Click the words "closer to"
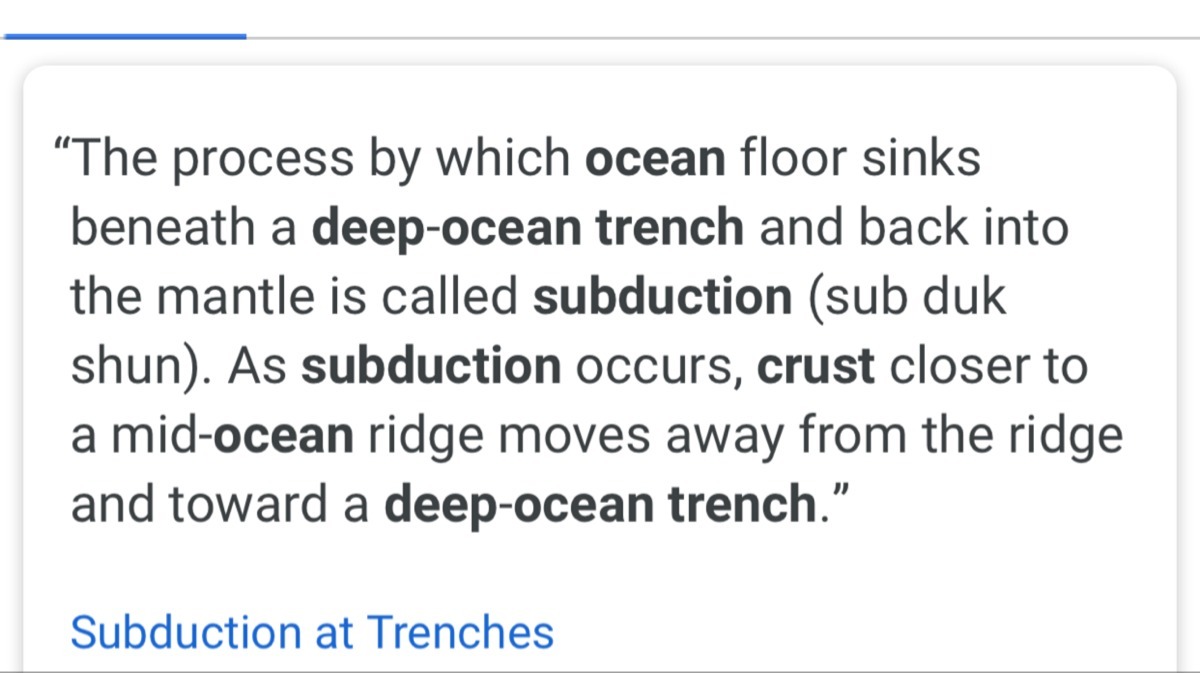 (988, 367)
